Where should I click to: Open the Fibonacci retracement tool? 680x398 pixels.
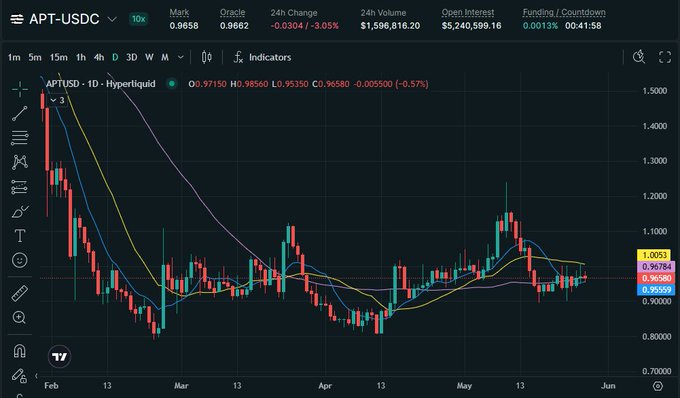click(x=20, y=138)
